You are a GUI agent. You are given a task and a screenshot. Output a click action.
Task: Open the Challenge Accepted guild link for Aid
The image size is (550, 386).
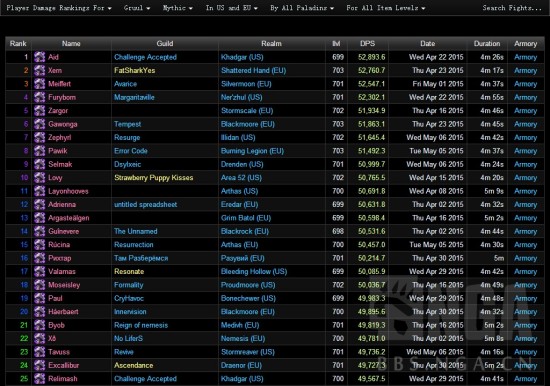(x=145, y=57)
